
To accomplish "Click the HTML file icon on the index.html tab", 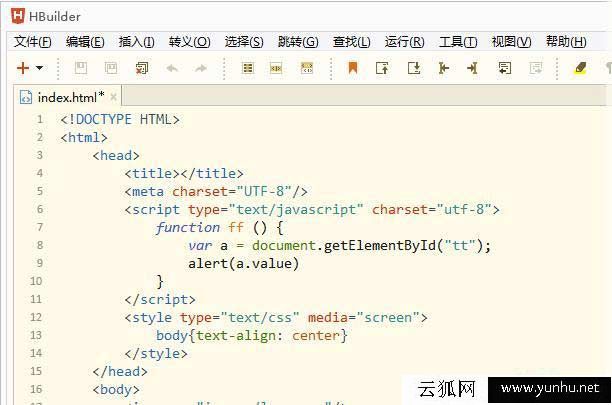I will pyautogui.click(x=26, y=97).
